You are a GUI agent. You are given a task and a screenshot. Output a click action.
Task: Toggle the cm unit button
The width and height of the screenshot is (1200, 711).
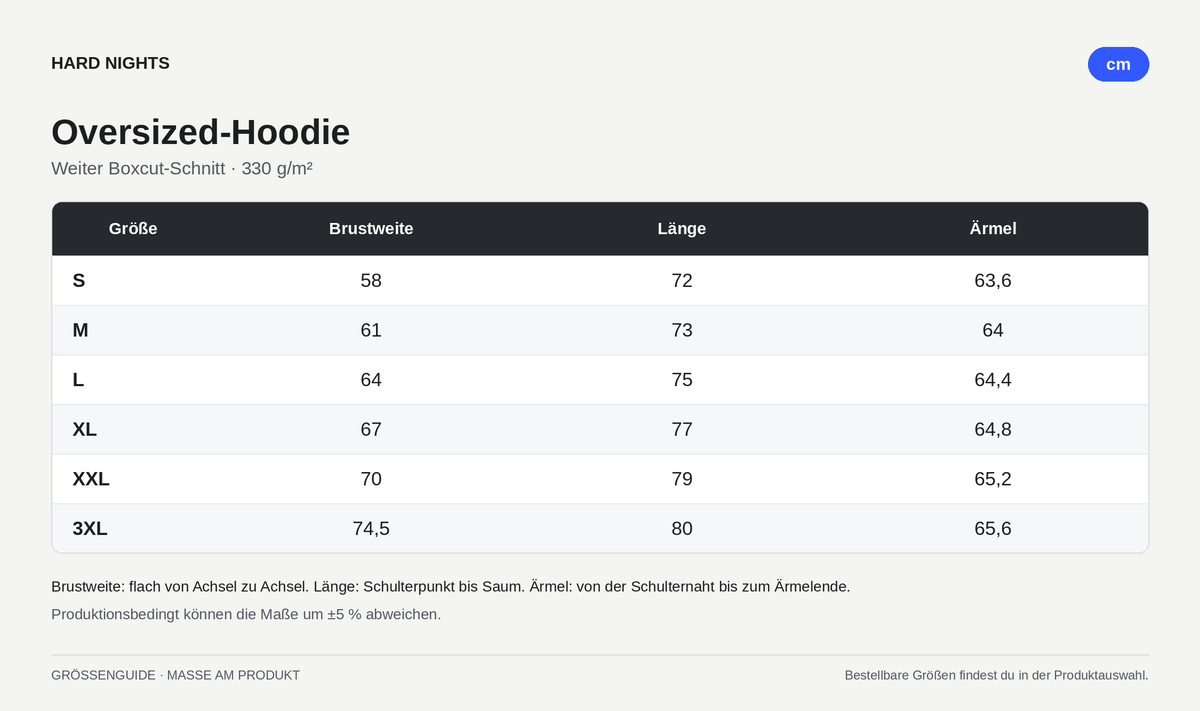coord(1118,64)
